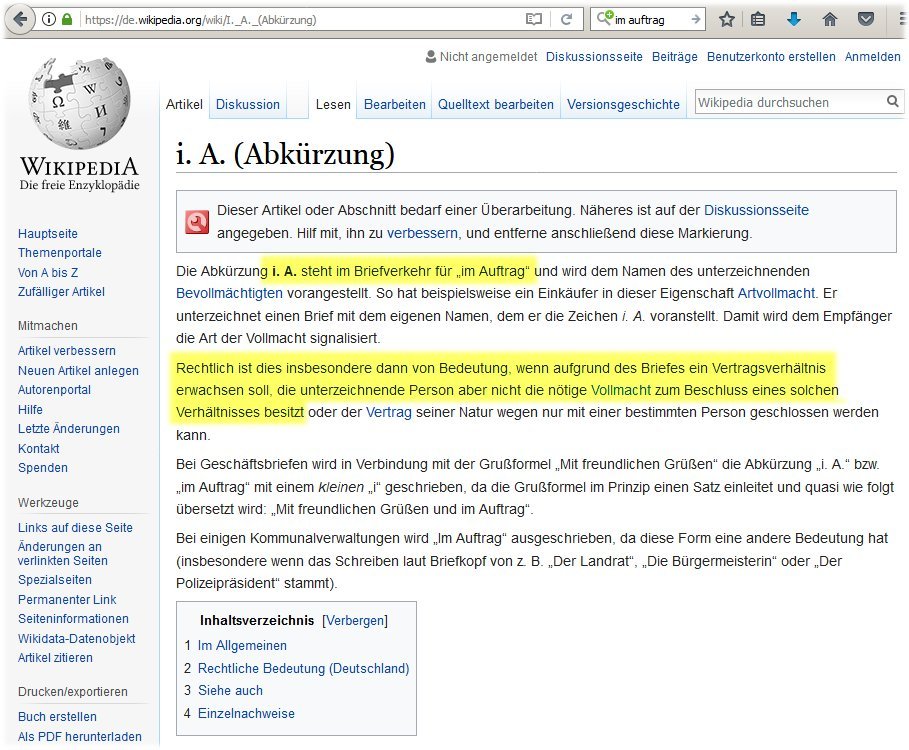Go to browser home icon

click(x=830, y=20)
